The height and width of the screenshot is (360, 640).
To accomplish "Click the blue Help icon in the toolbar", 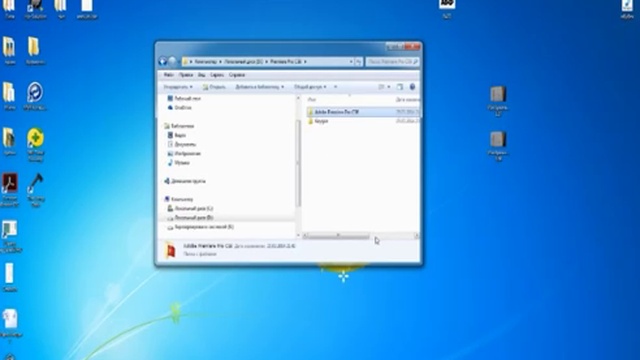I will click(412, 87).
